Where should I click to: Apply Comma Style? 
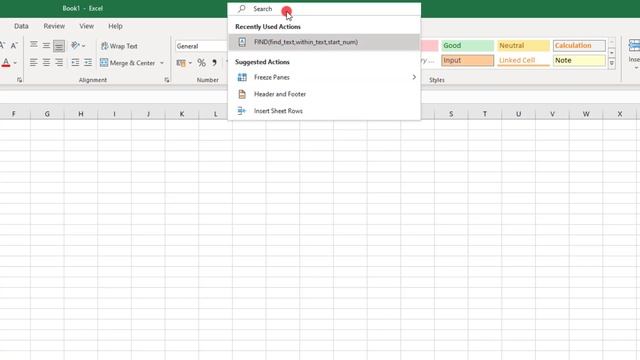point(214,63)
